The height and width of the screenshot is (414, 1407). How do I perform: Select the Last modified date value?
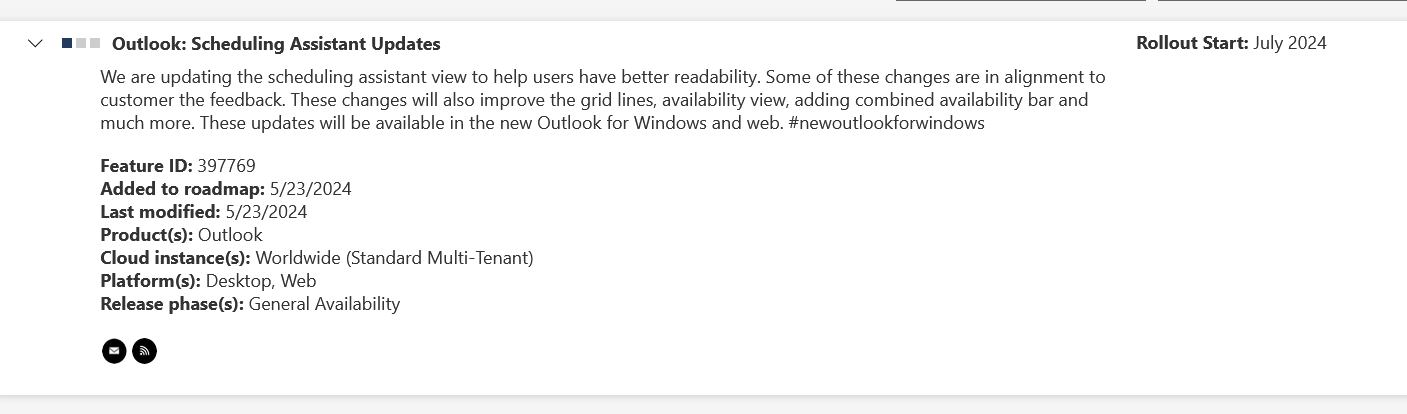tap(266, 212)
